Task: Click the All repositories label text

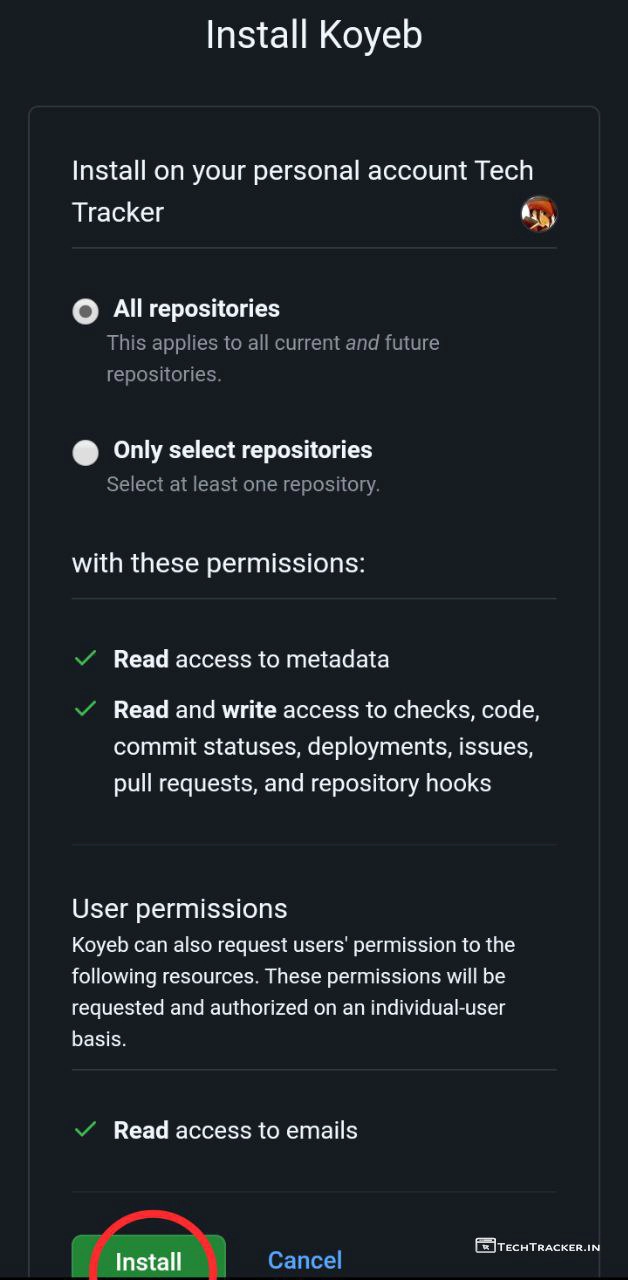Action: click(x=196, y=309)
